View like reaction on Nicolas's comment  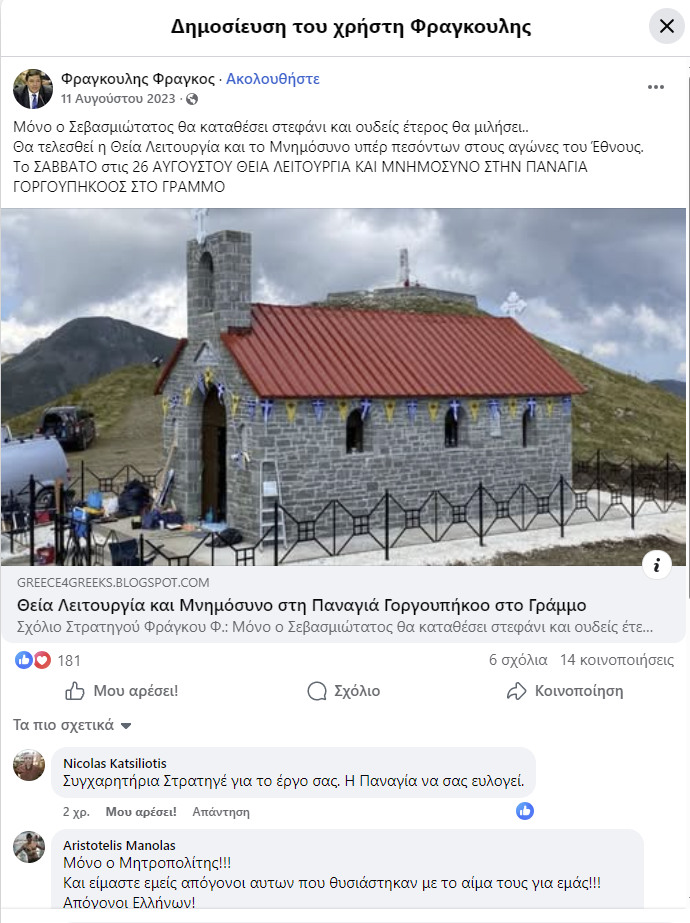click(525, 811)
